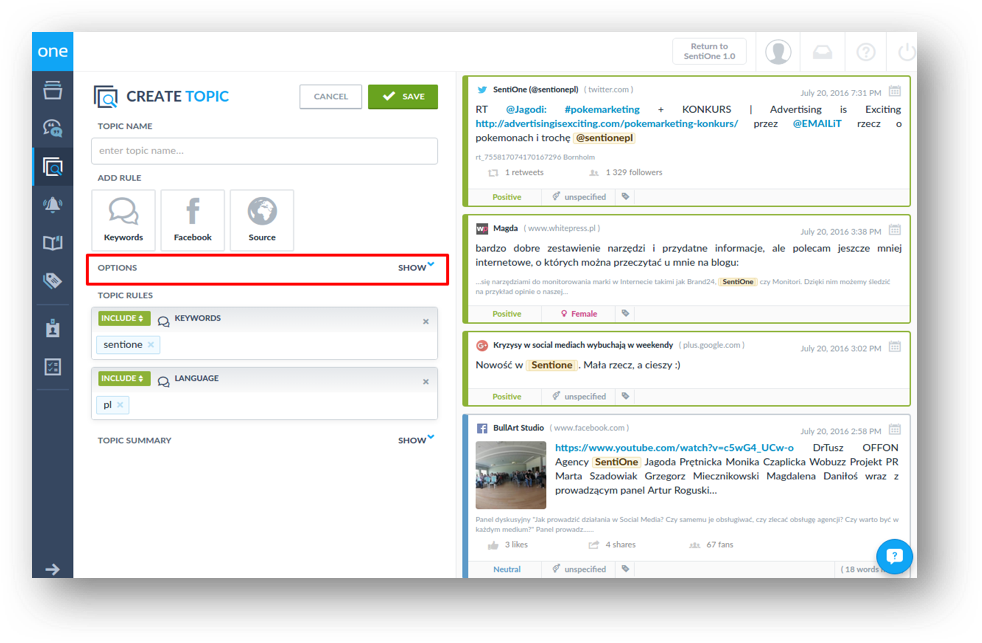Remove the 'sentione' keyword chip

[151, 344]
